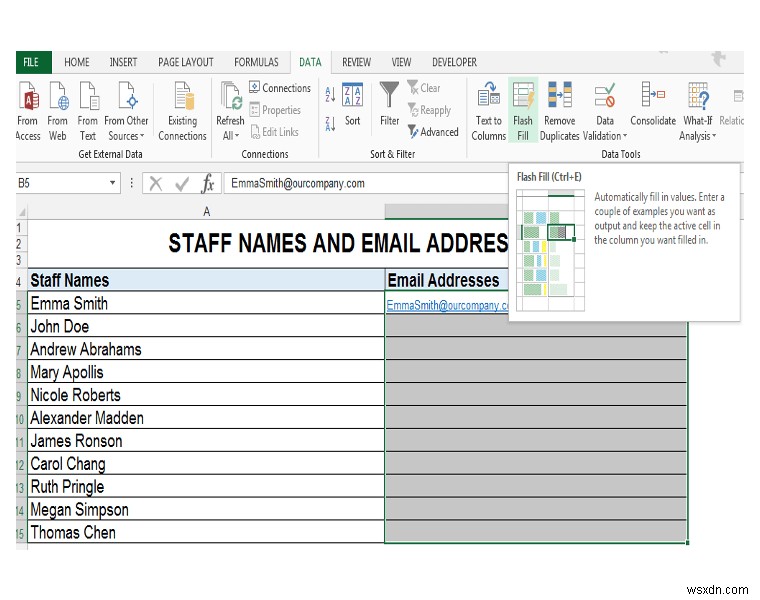Image resolution: width=760 pixels, height=600 pixels.
Task: Open Text to Columns tool
Action: 488,98
